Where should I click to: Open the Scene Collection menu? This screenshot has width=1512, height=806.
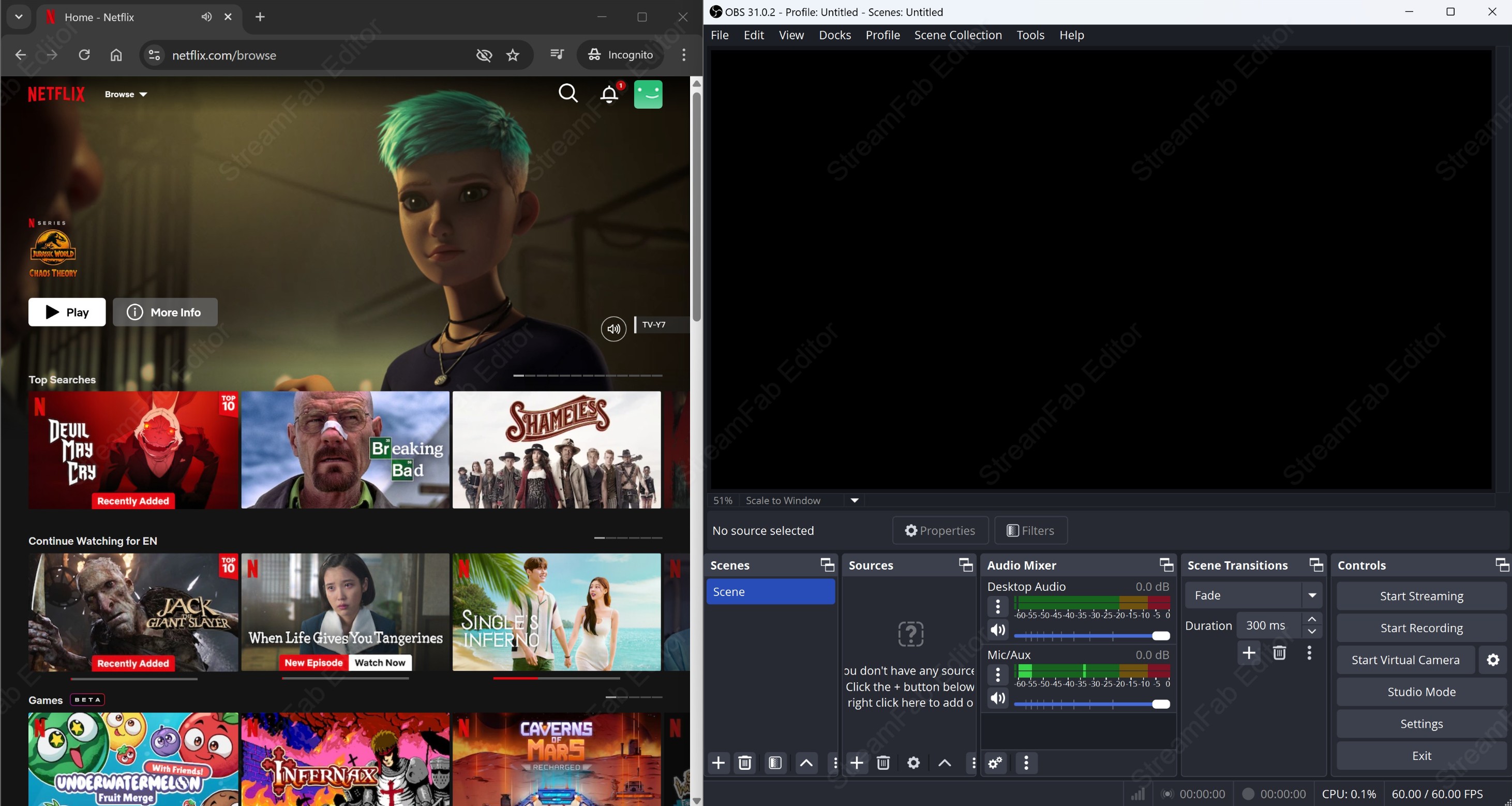coord(958,35)
